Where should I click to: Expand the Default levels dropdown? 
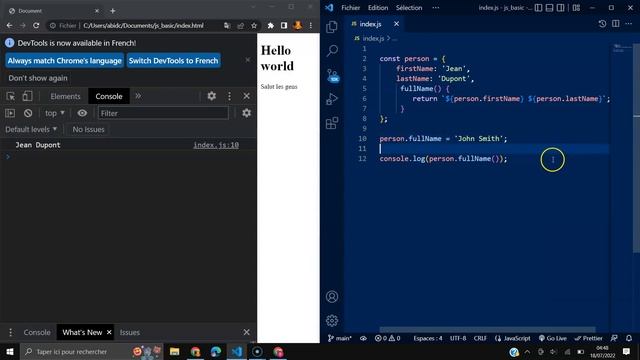31,129
